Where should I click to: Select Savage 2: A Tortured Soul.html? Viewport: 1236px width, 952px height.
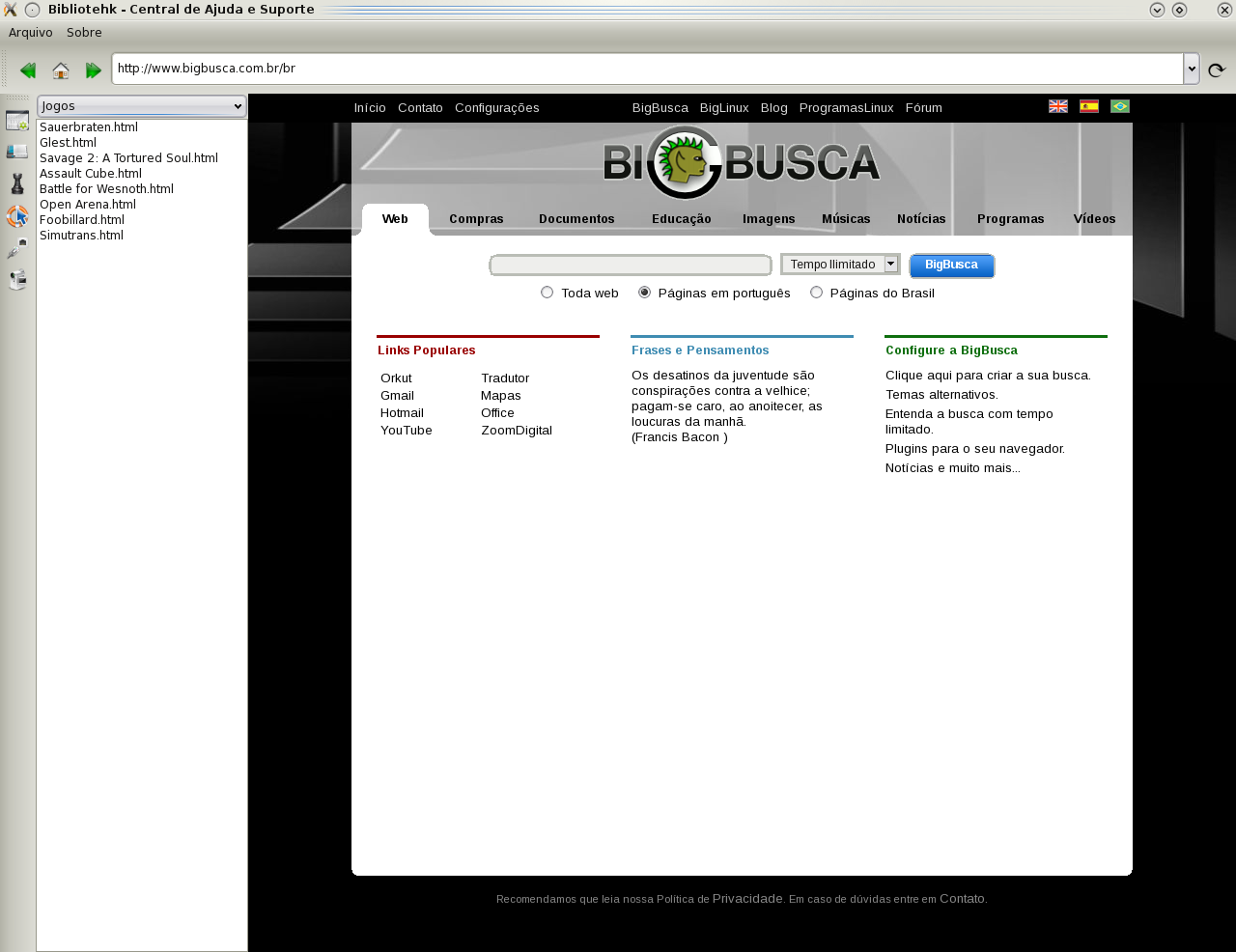tap(128, 158)
